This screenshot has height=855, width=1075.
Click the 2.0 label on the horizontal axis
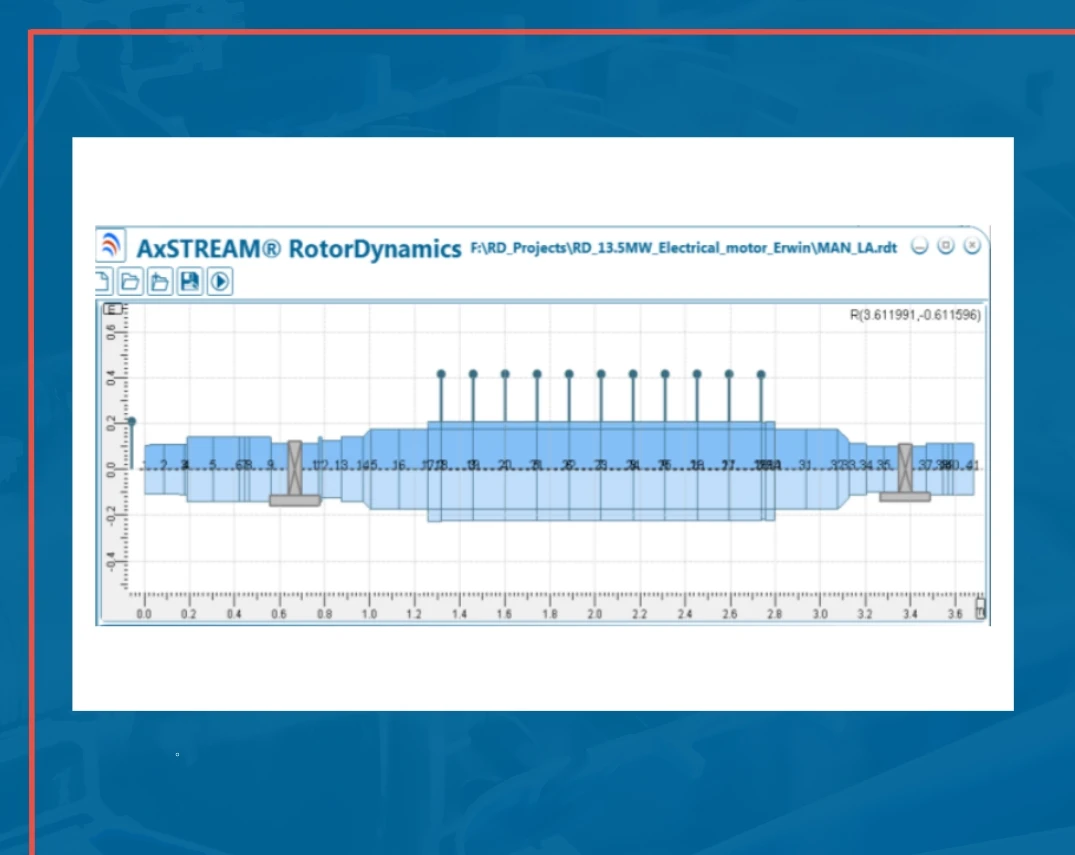(x=594, y=614)
